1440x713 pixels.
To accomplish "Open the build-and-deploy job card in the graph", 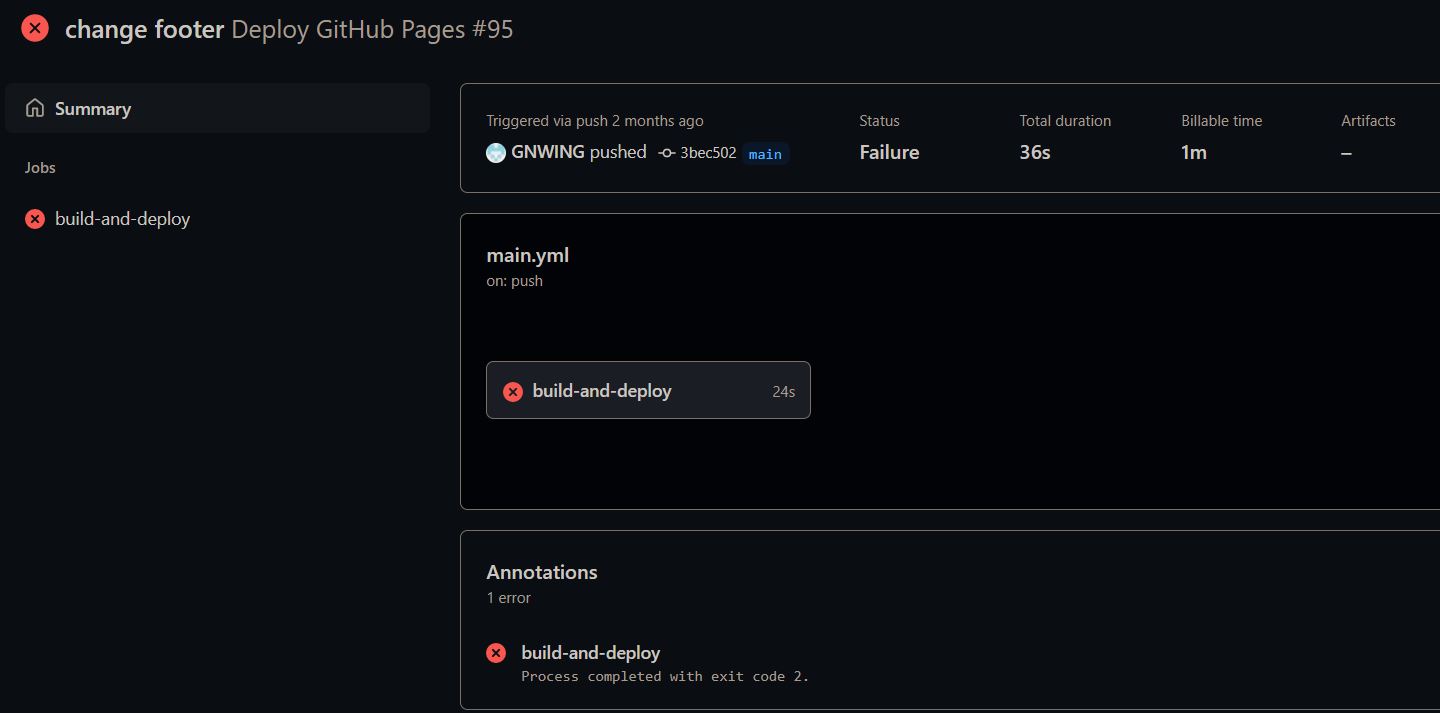I will 648,390.
